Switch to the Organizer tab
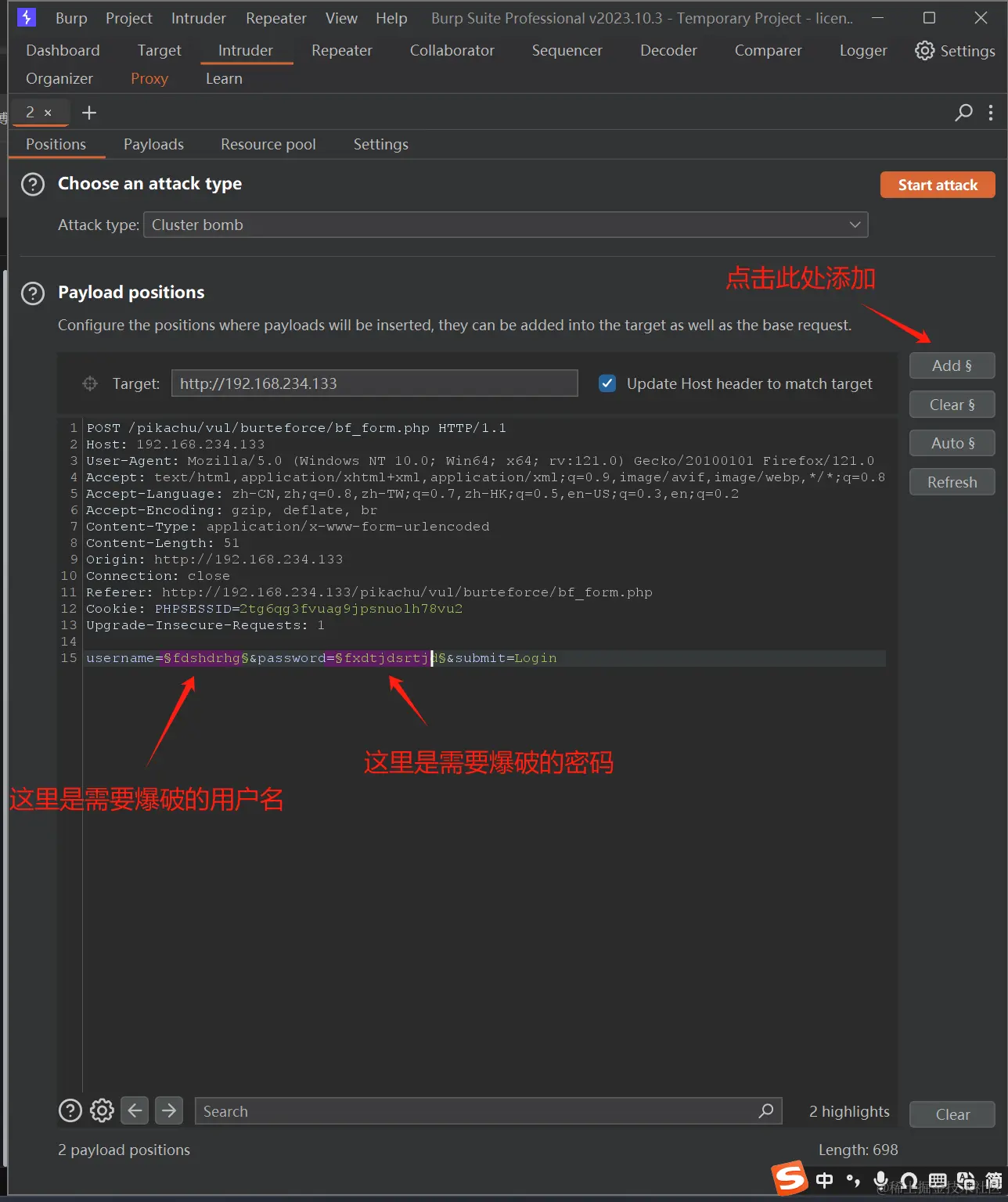 coord(59,79)
